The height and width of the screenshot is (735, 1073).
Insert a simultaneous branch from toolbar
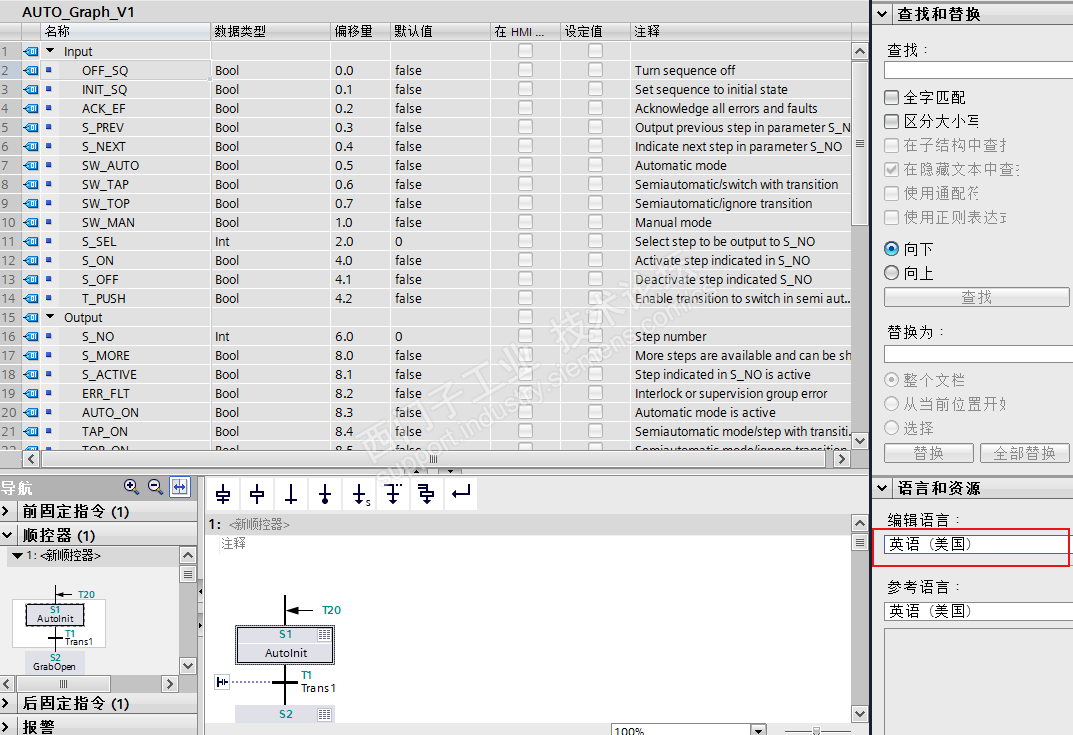point(427,493)
